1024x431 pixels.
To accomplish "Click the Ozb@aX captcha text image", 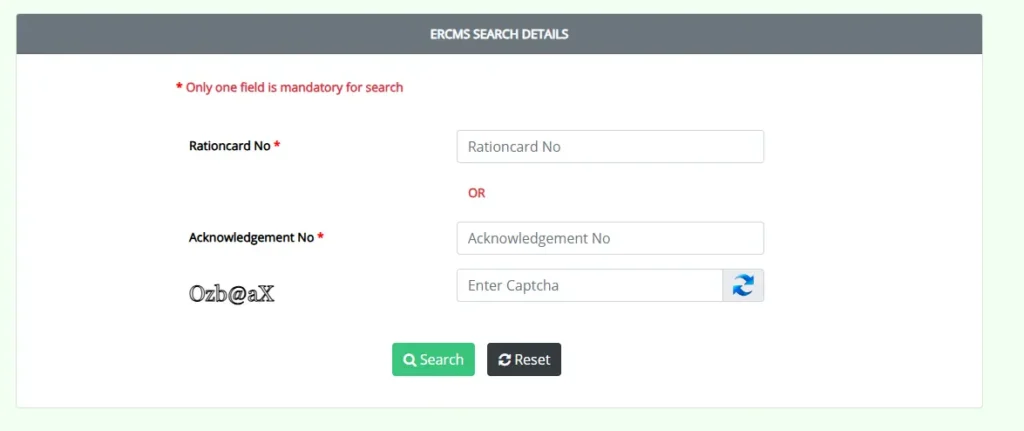I will point(231,294).
